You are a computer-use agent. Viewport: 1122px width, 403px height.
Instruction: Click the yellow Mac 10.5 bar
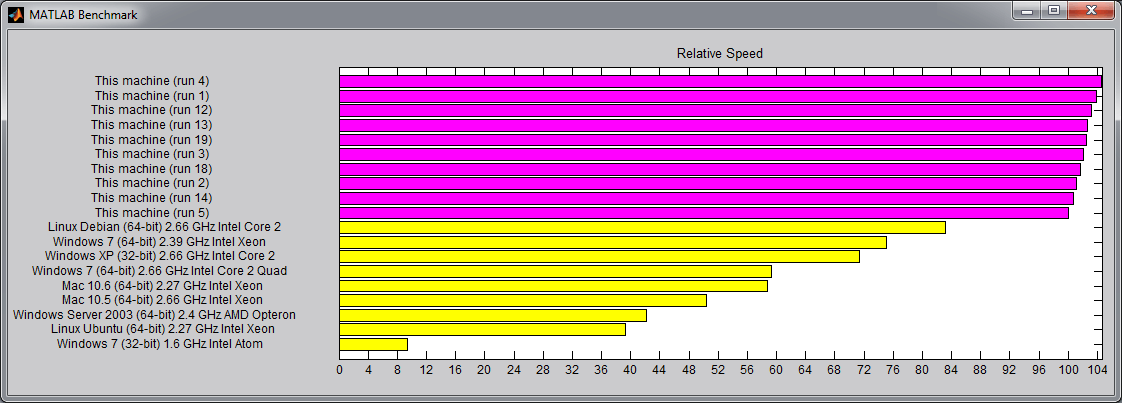coord(523,301)
